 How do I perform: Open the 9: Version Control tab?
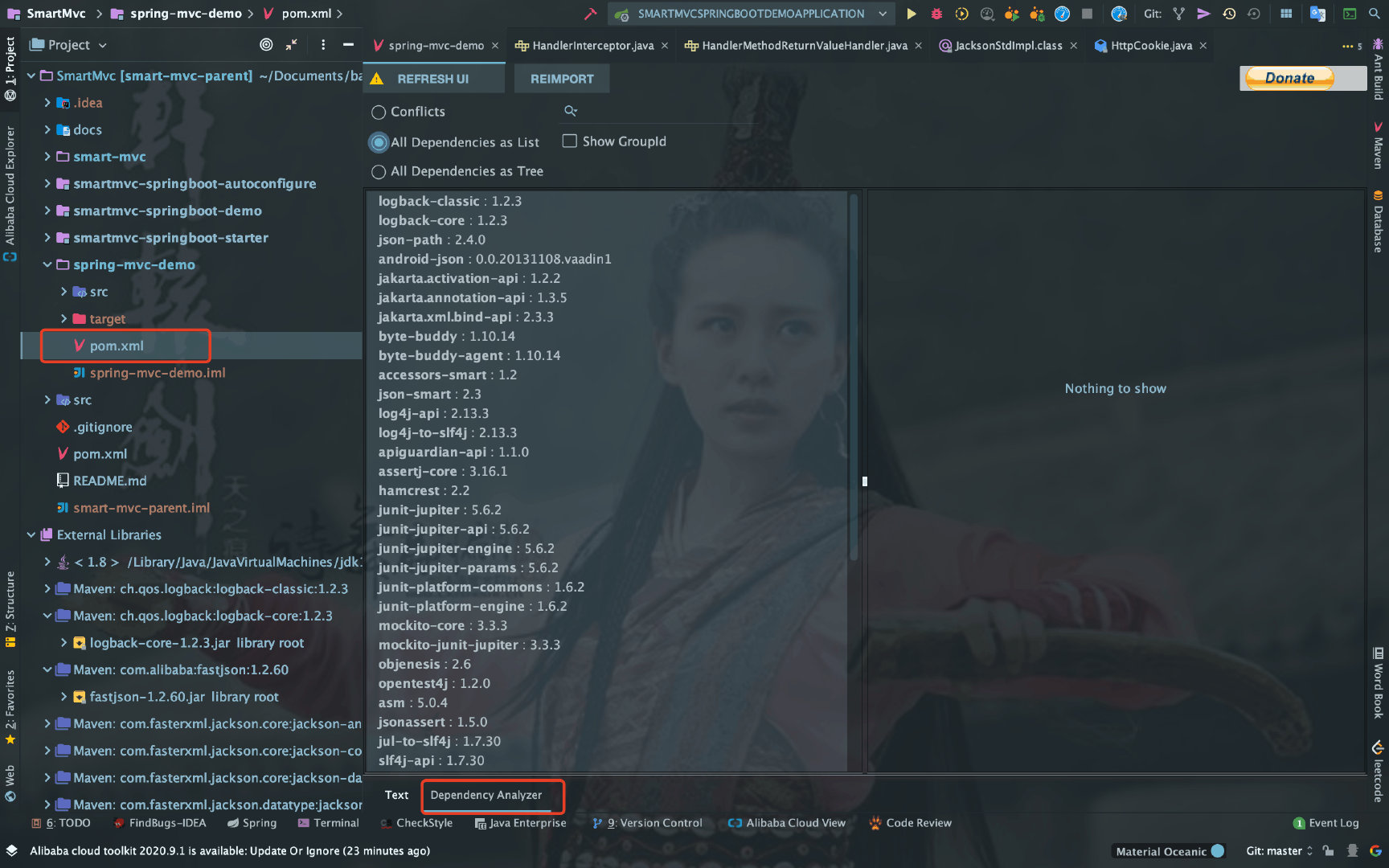[x=647, y=823]
